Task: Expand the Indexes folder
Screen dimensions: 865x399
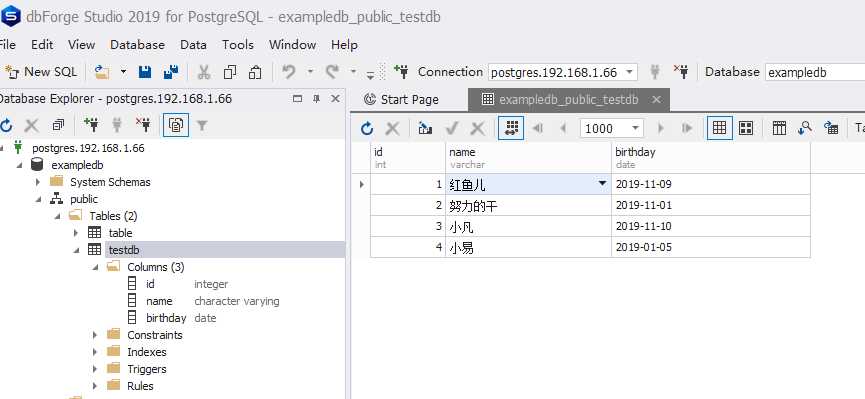Action: pyautogui.click(x=95, y=352)
